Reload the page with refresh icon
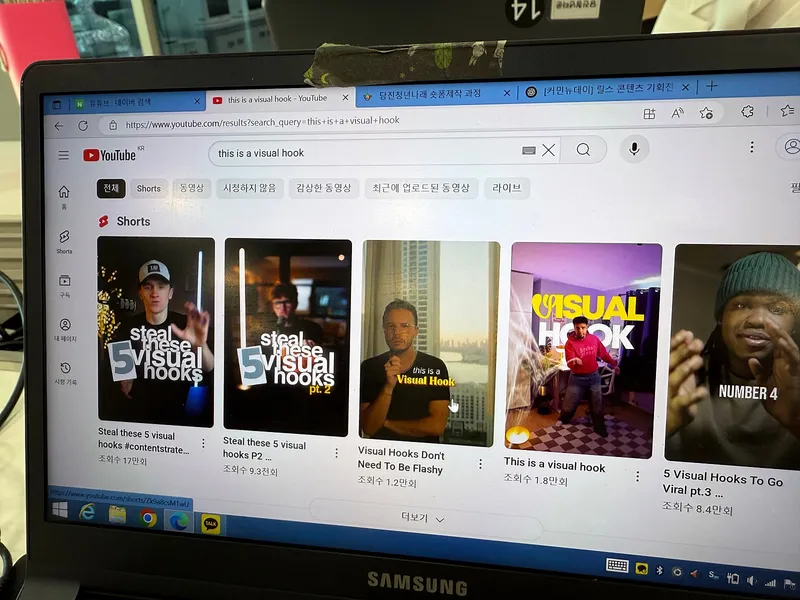This screenshot has width=800, height=600. (x=83, y=125)
